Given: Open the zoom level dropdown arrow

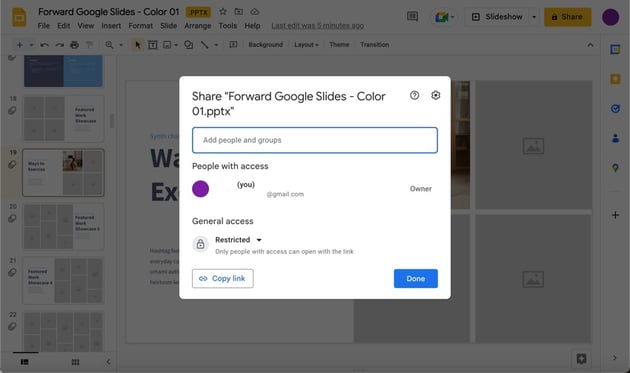Looking at the screenshot, I should (x=121, y=45).
